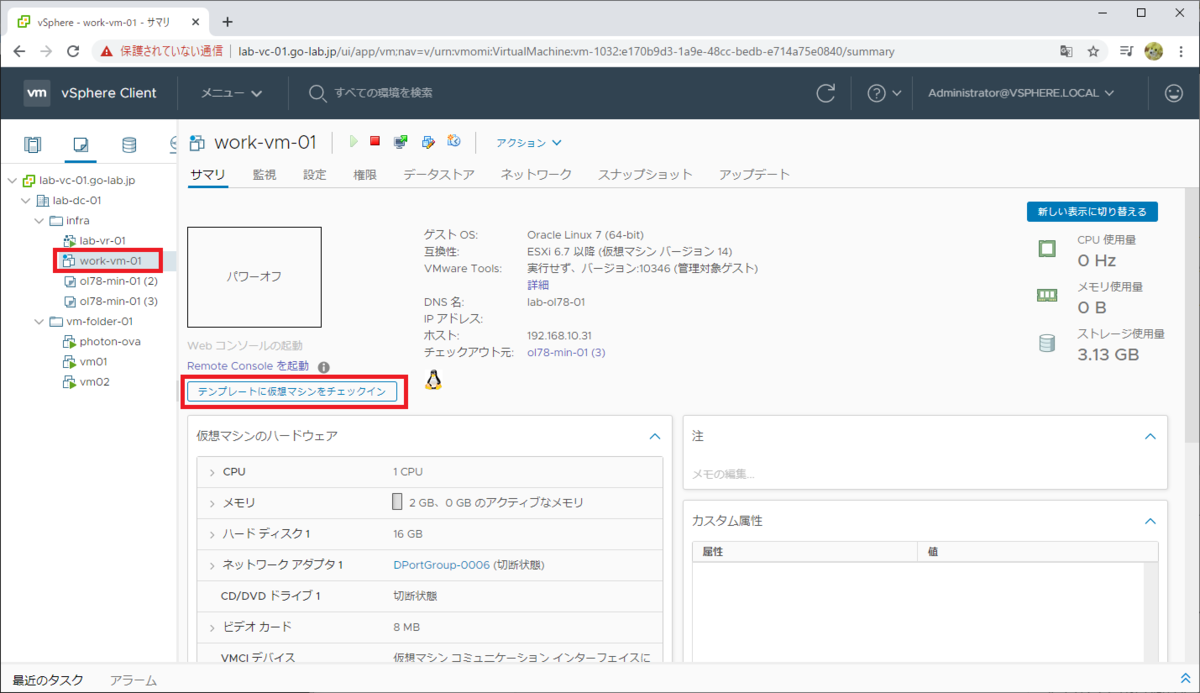Open the Storage inventory view icon

tap(129, 145)
